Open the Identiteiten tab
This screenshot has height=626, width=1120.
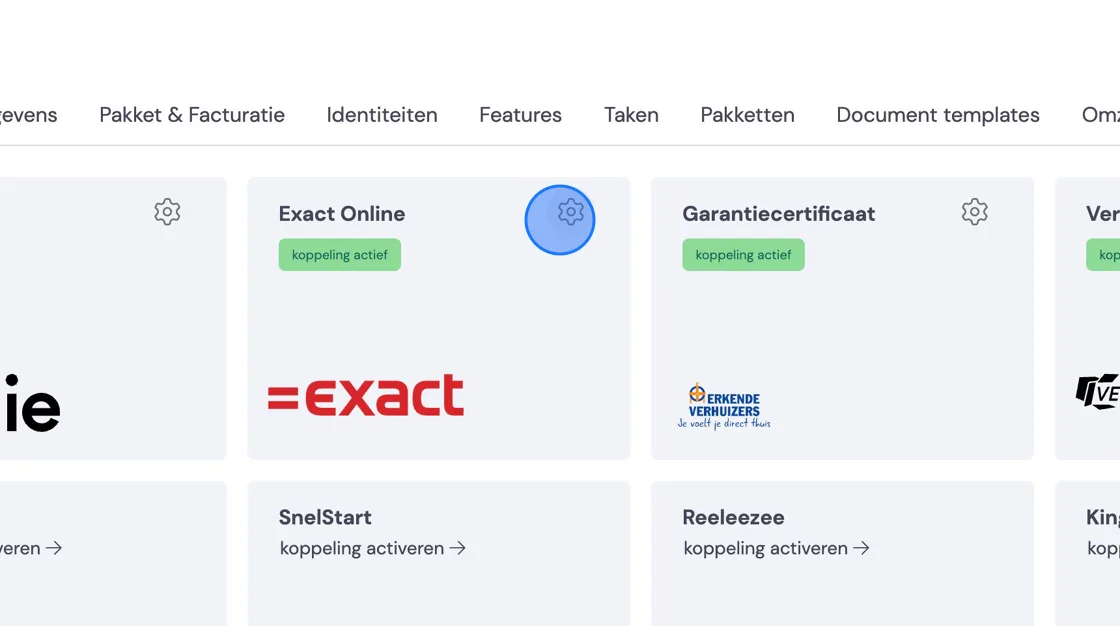point(382,115)
